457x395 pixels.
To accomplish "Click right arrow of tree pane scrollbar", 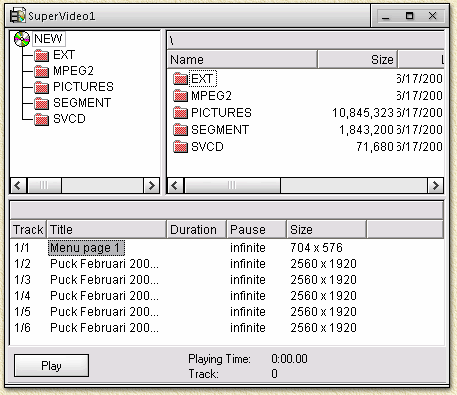I will click(x=151, y=185).
